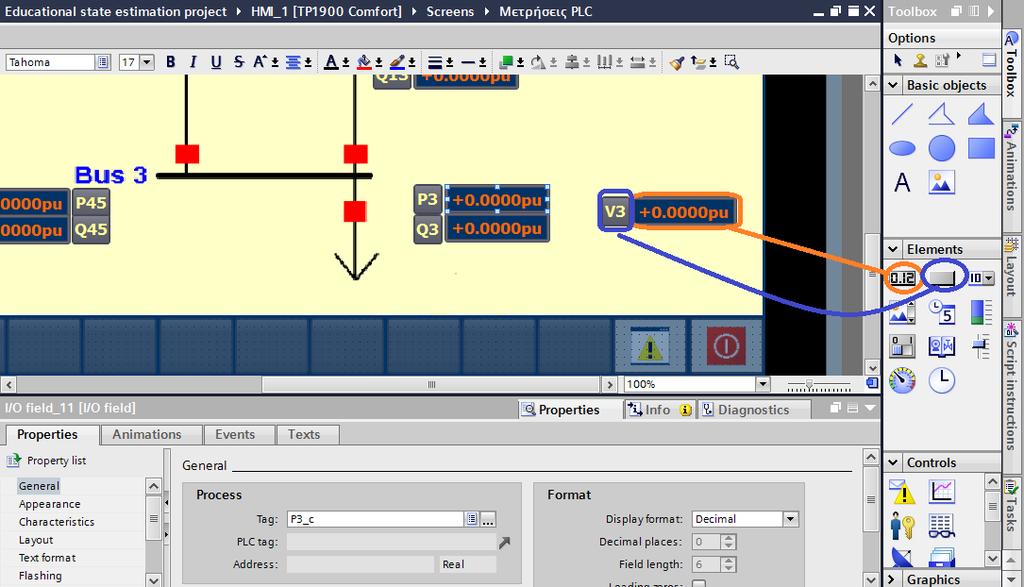Select the Symbol library element

coord(942,347)
